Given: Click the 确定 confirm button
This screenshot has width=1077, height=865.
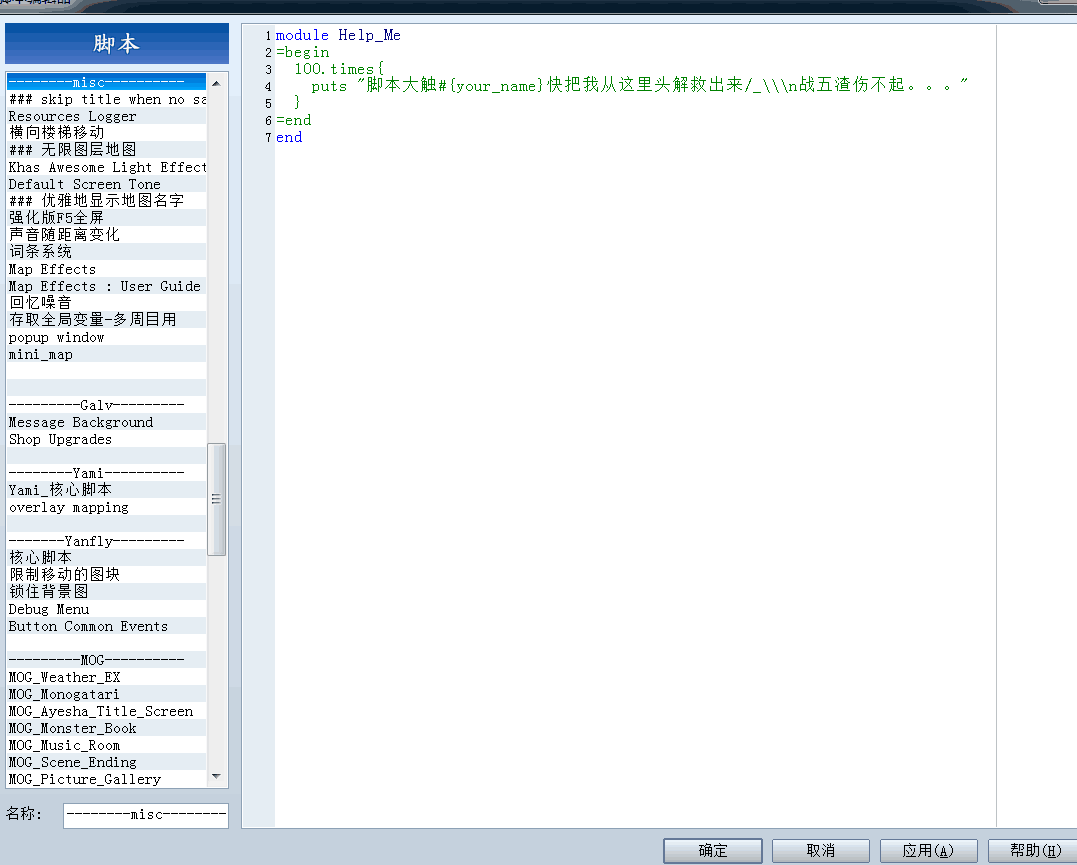Looking at the screenshot, I should [712, 851].
